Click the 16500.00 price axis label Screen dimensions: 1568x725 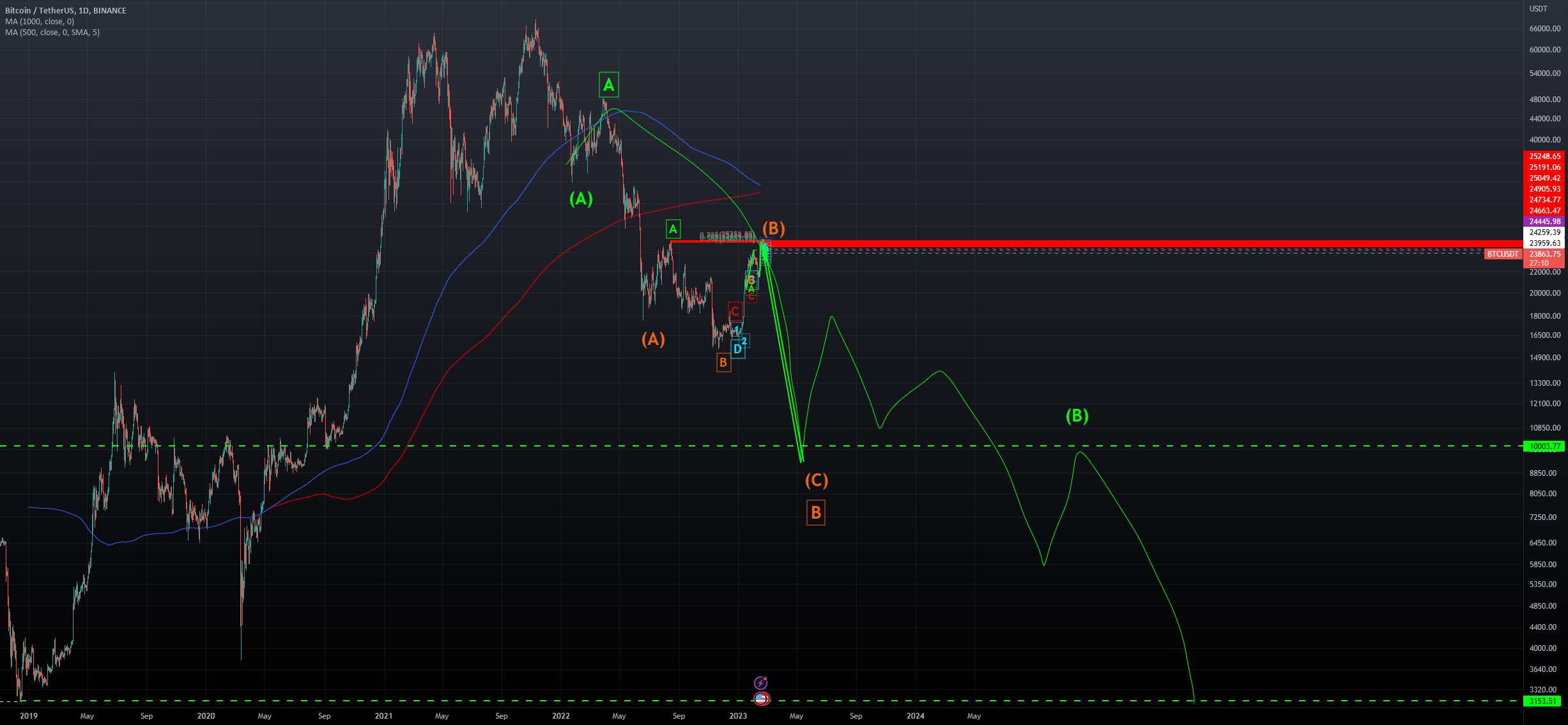click(x=1545, y=335)
